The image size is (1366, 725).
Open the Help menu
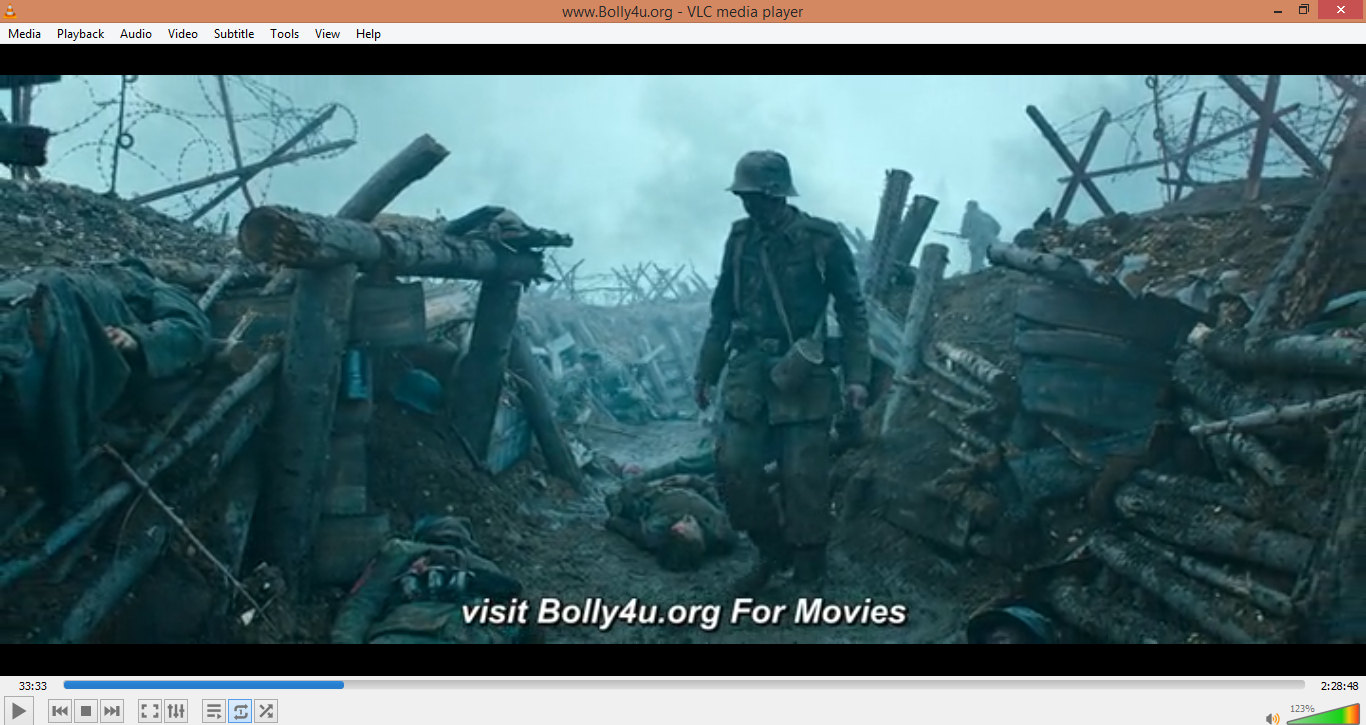click(x=369, y=34)
